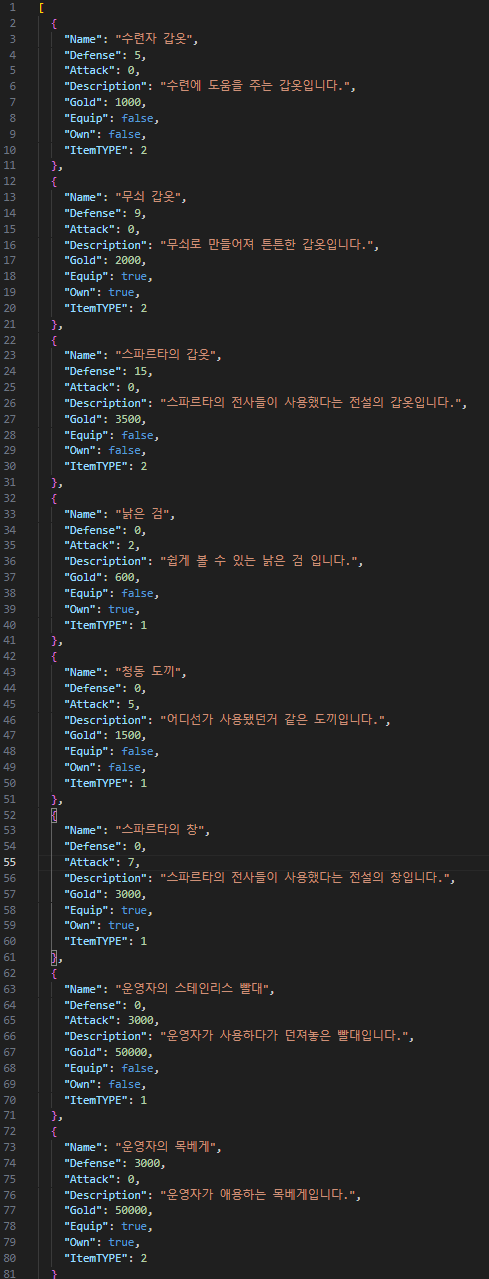Click description "쉽게 볼 수 있는 낡은 검 입니다."
489x1279 pixels.
point(260,561)
